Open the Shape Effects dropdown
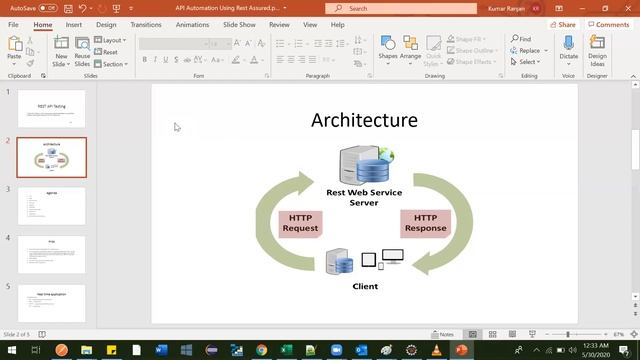 [471, 62]
